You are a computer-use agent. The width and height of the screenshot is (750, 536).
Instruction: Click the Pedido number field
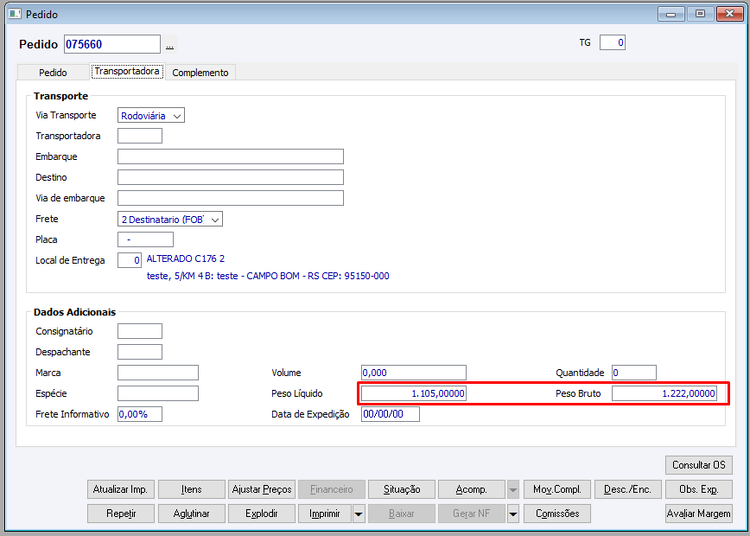point(112,44)
